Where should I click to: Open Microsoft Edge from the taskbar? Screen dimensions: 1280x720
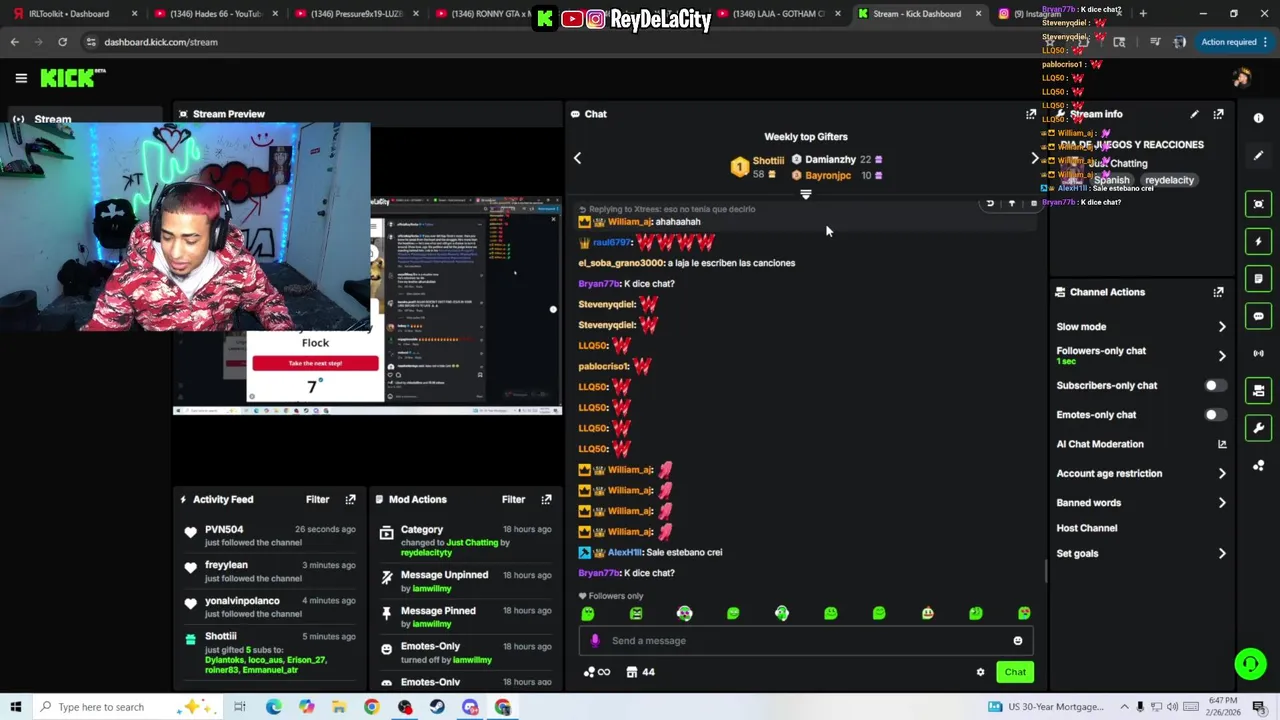point(273,707)
